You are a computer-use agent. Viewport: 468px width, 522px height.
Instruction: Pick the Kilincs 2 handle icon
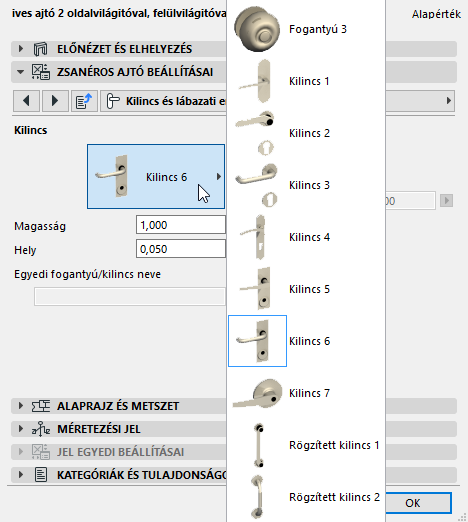coord(256,133)
